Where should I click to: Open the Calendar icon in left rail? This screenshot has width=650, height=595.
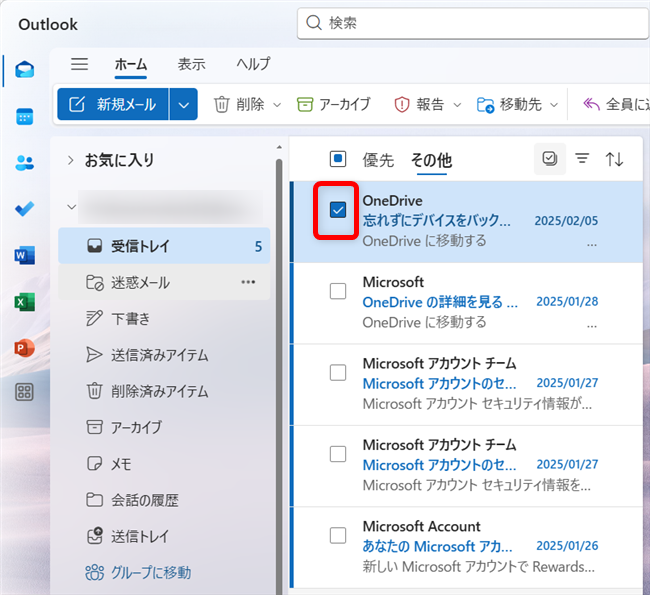(25, 116)
